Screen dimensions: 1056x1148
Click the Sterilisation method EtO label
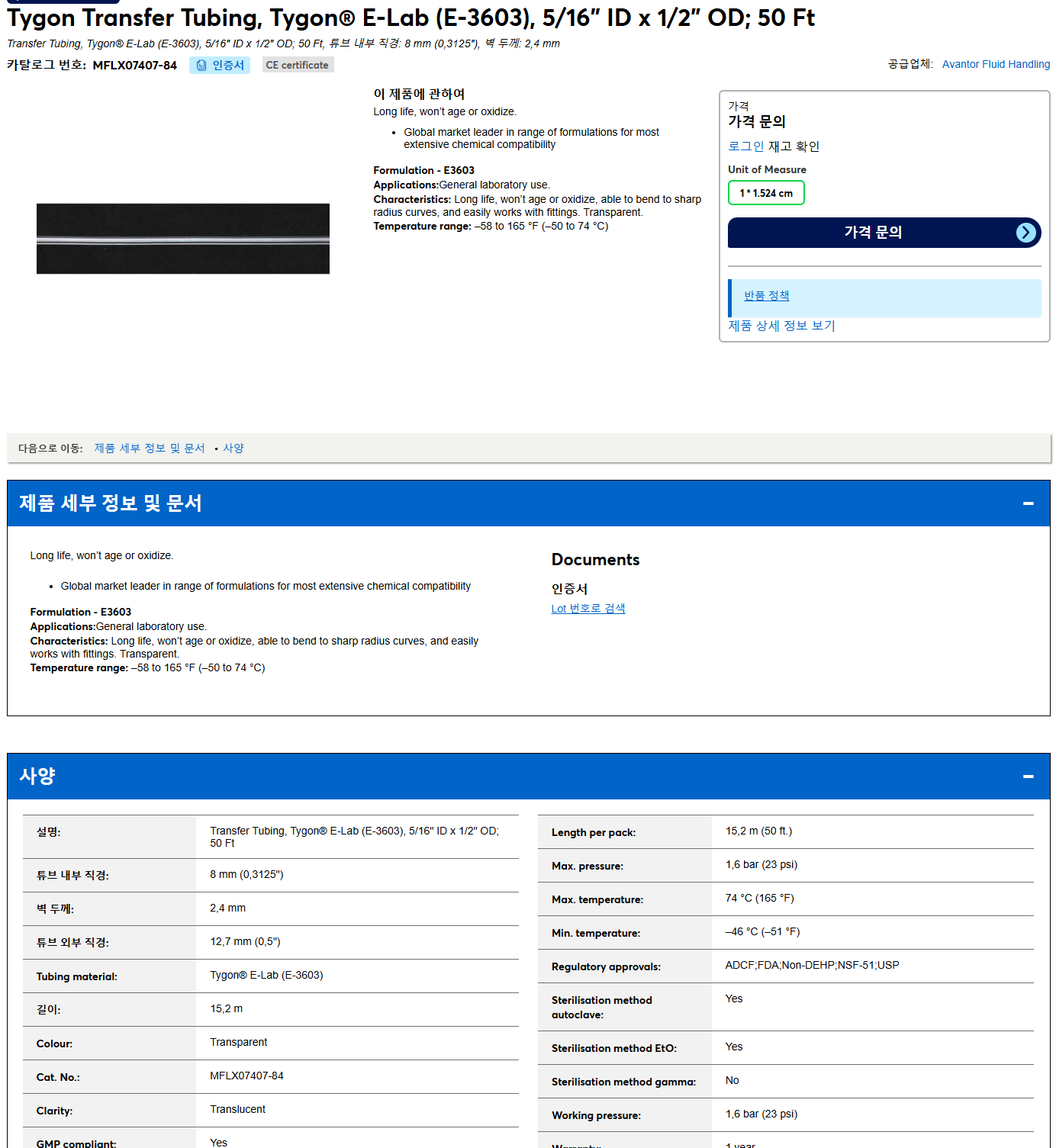614,1049
